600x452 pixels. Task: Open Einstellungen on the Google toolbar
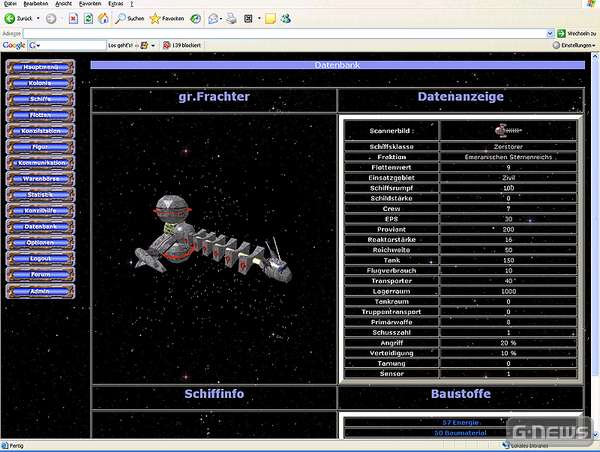coord(574,46)
